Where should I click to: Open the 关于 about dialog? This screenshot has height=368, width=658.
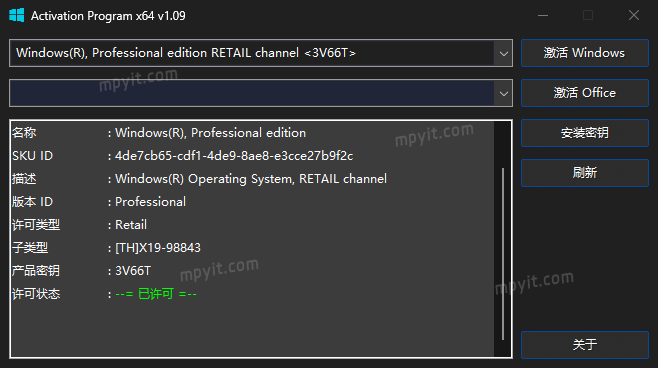[585, 345]
